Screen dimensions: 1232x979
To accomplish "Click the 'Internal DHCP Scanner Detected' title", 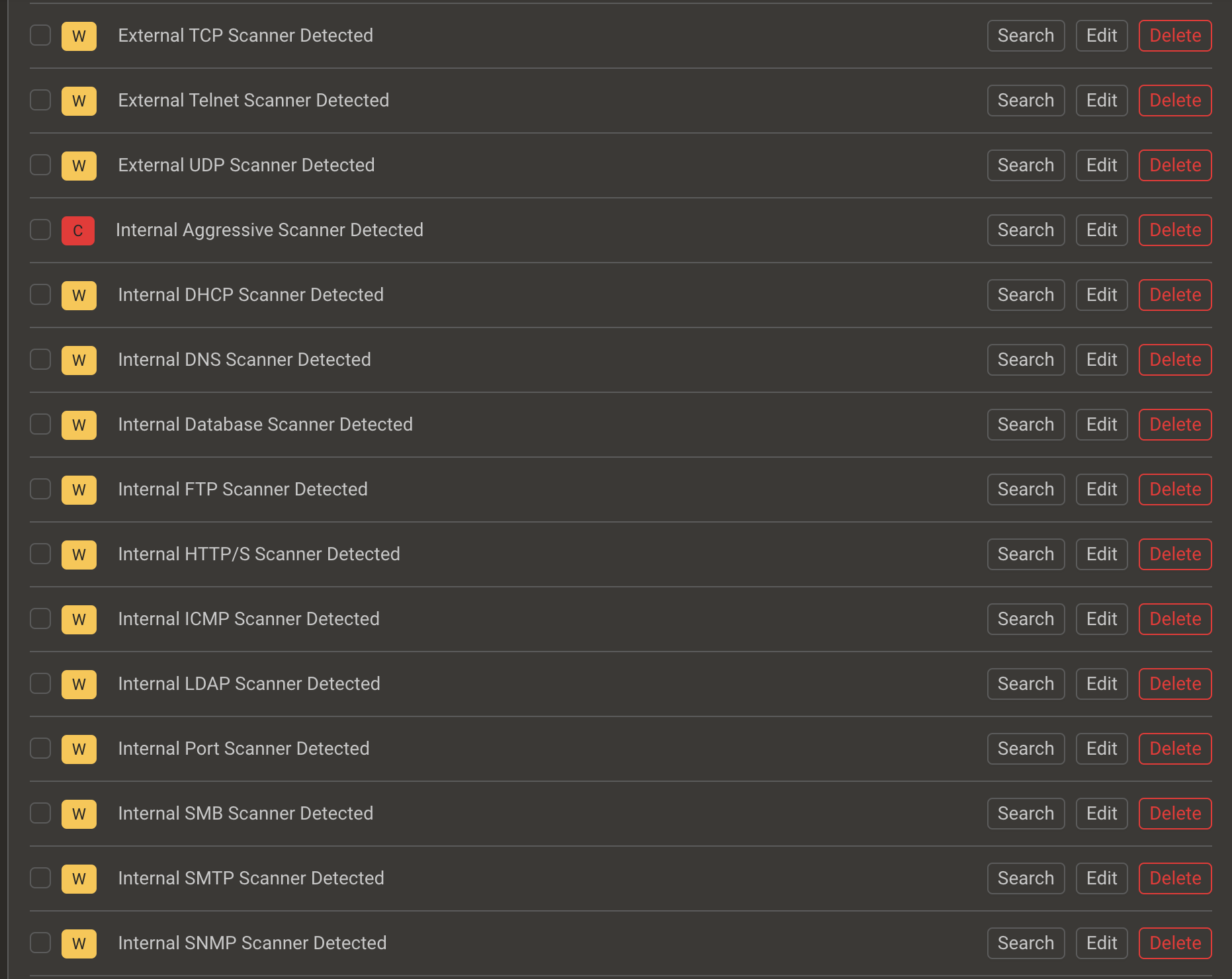I will [251, 295].
